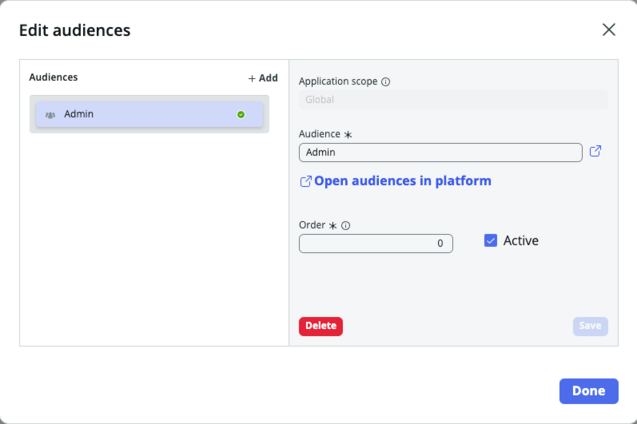This screenshot has width=637, height=424.
Task: Select the Admin audience row
Action: click(x=149, y=115)
